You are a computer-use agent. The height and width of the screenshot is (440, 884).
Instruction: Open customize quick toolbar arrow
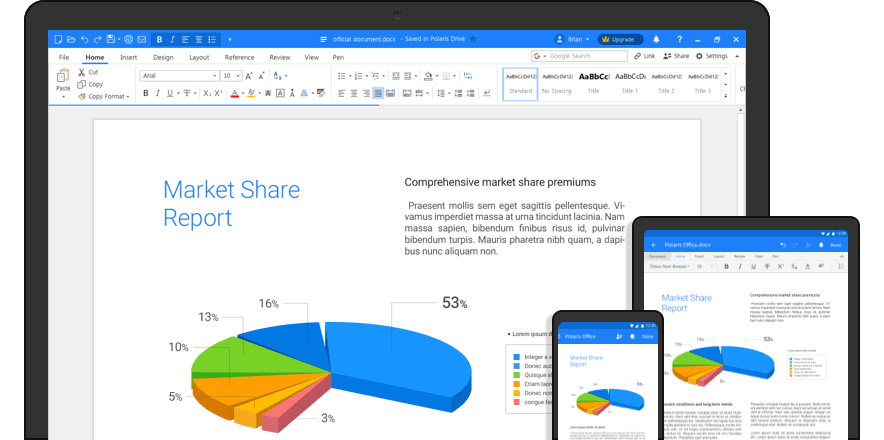[229, 39]
